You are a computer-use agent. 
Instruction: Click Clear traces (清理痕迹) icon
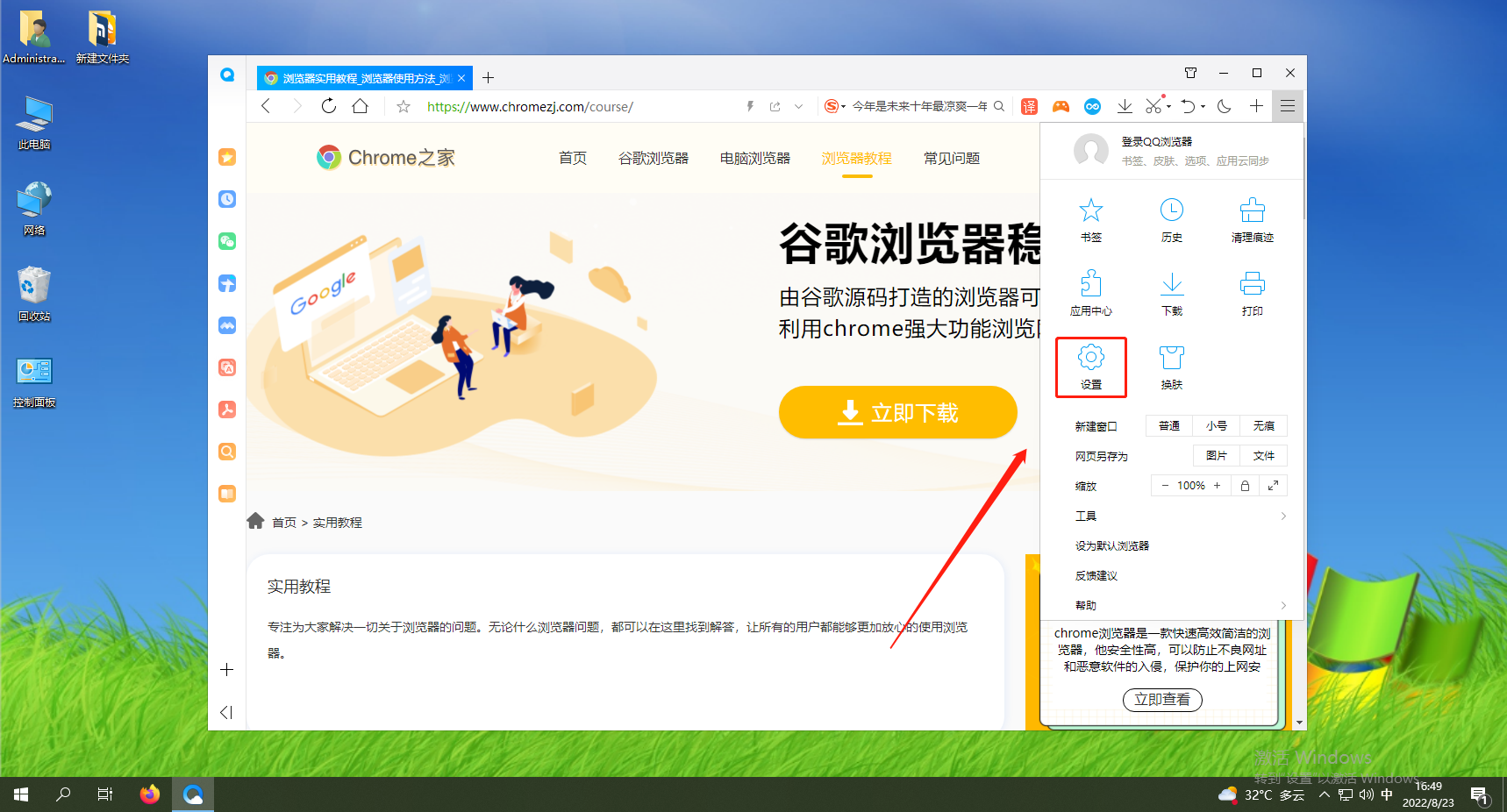click(x=1252, y=210)
